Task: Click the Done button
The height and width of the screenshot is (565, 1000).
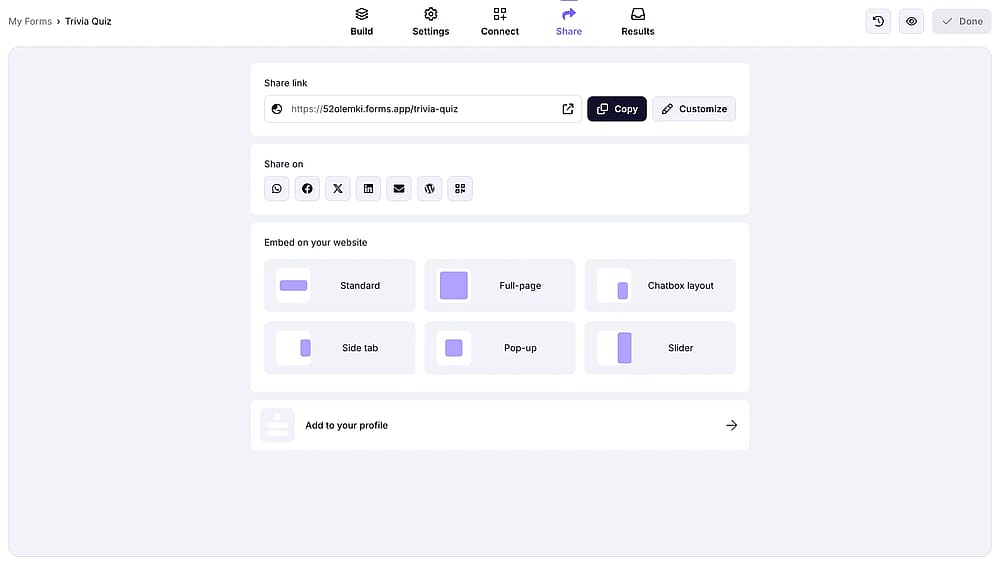Action: pos(962,21)
